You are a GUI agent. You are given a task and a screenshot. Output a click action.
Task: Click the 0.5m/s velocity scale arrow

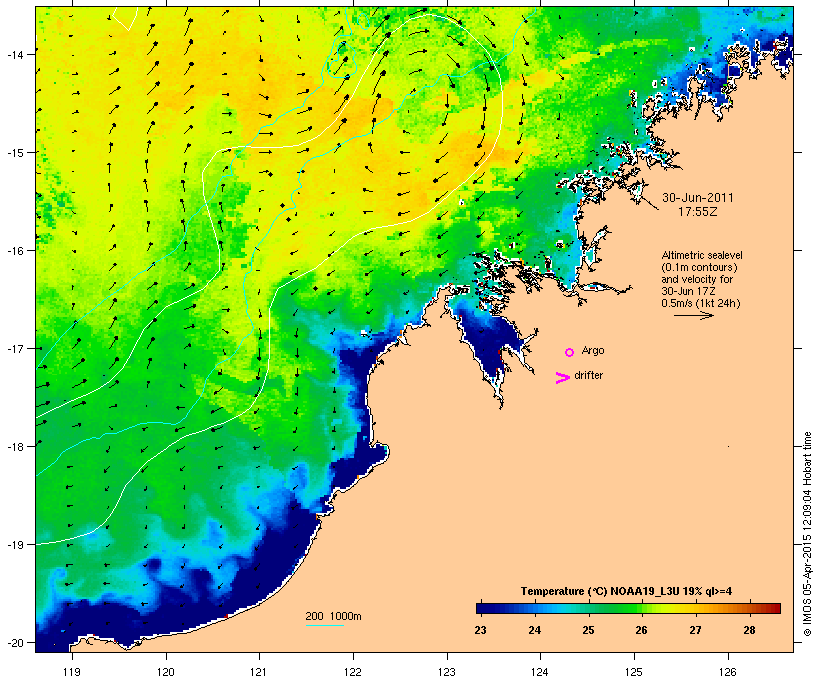click(x=693, y=315)
